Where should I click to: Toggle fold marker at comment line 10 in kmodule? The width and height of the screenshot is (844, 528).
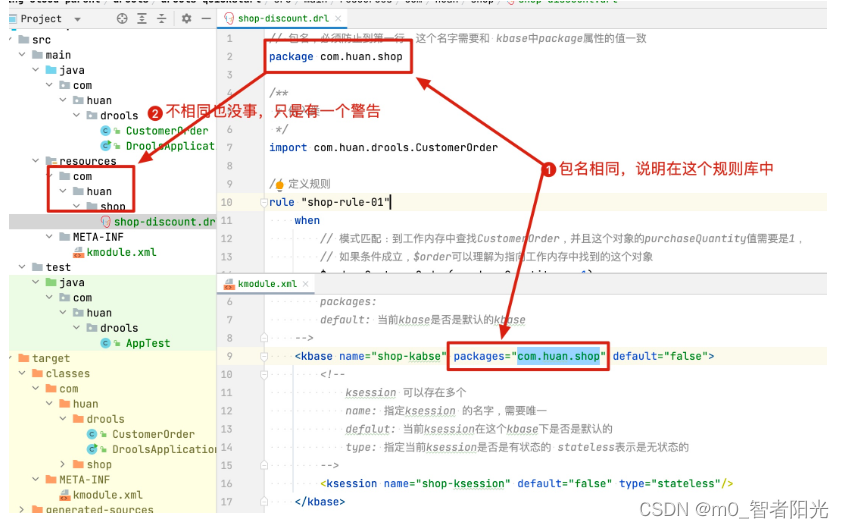(x=264, y=374)
